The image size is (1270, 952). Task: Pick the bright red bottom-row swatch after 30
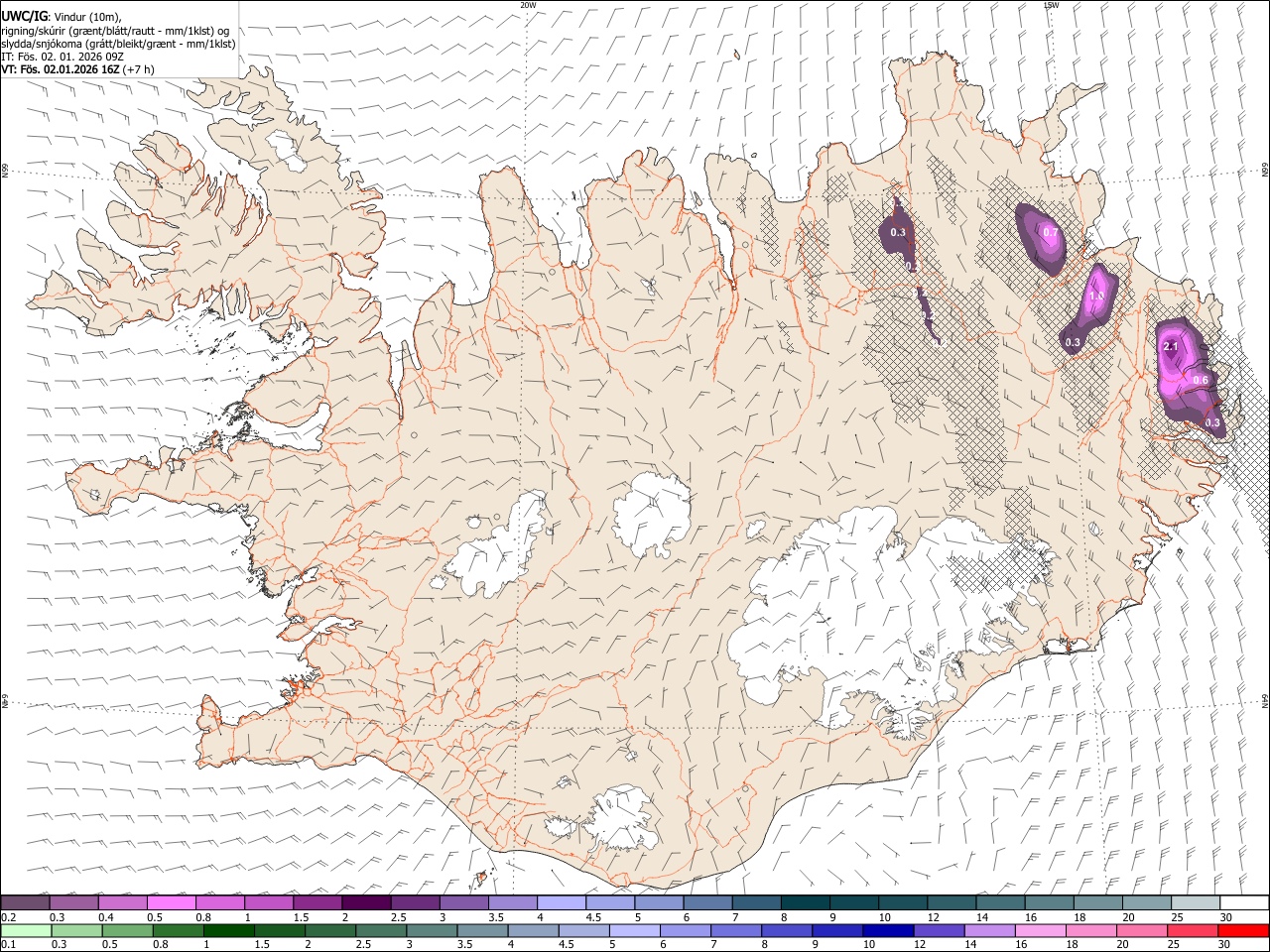pyautogui.click(x=1242, y=931)
